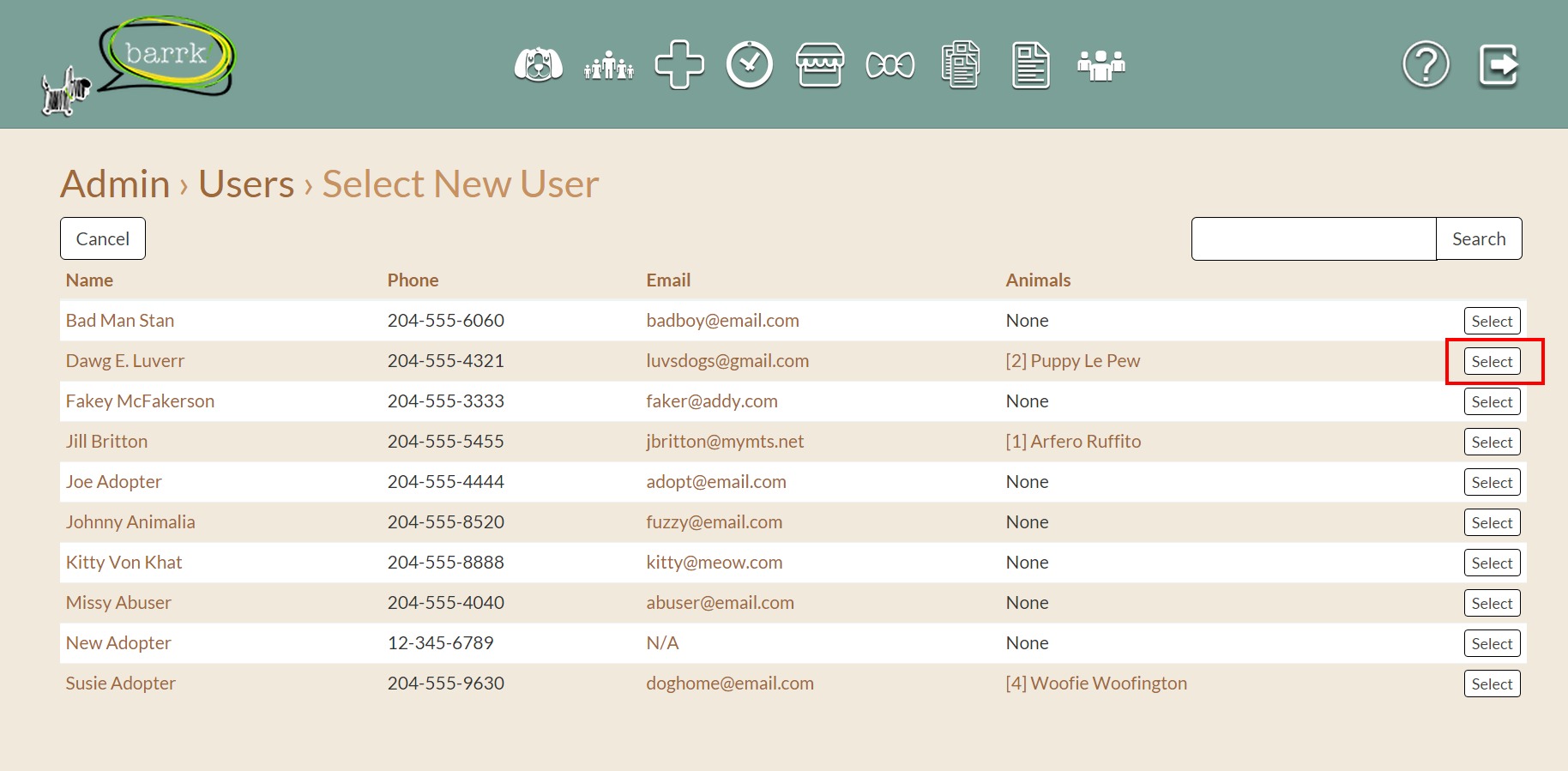Select user Dawg E. Luverr

(x=1493, y=361)
